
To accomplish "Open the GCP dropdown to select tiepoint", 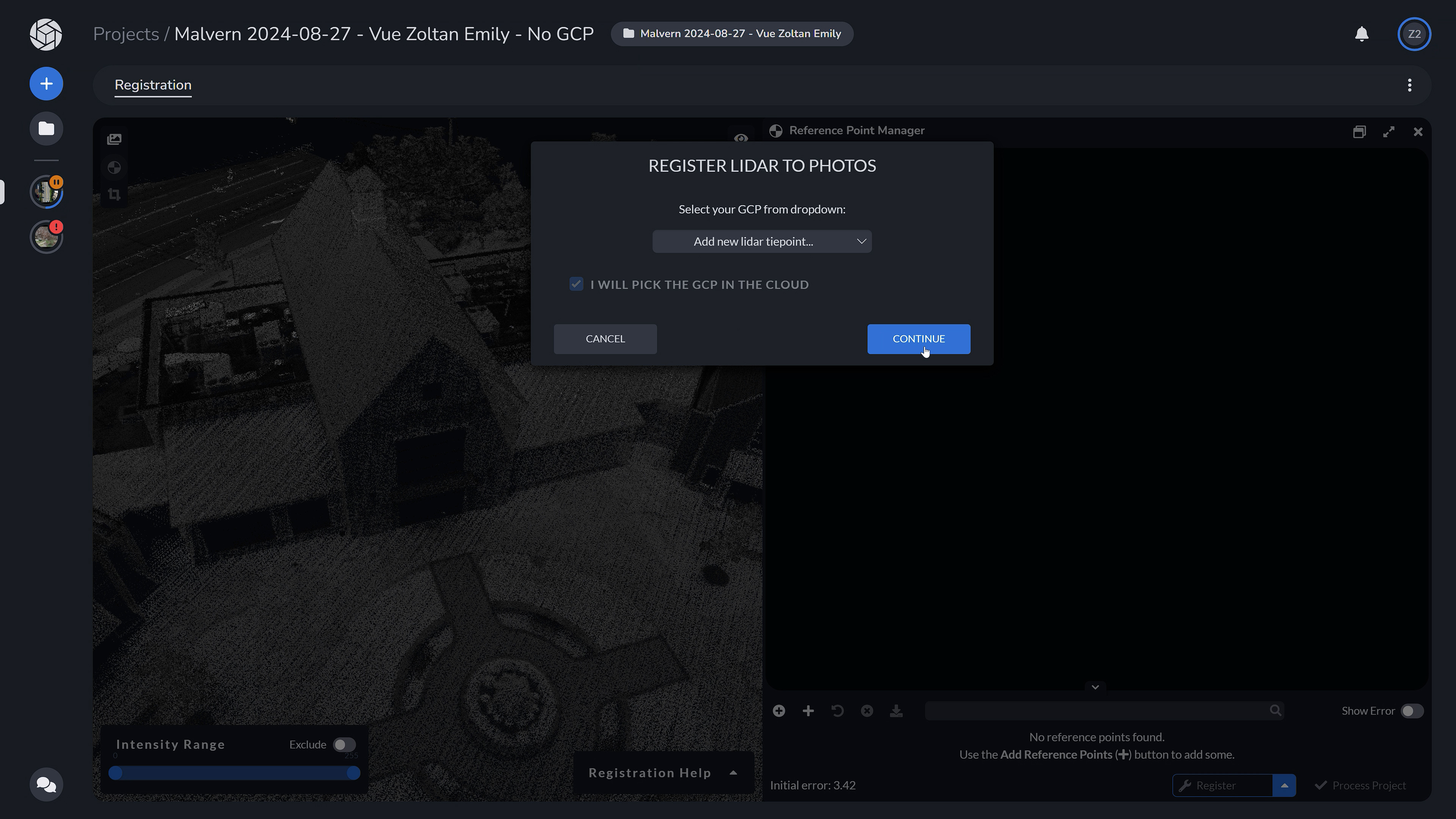I will click(x=762, y=241).
